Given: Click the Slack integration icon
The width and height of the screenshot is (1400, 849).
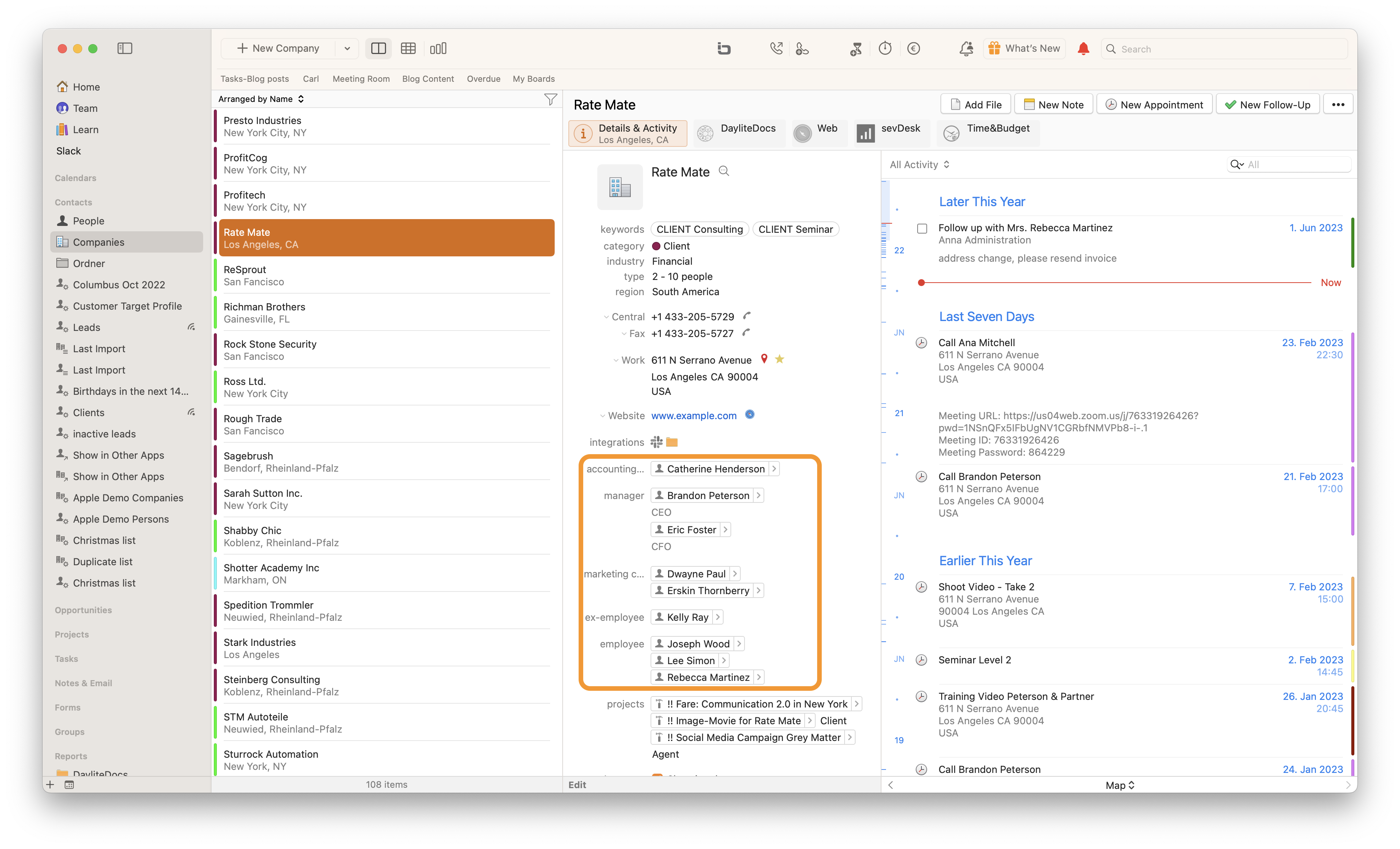Looking at the screenshot, I should click(657, 442).
